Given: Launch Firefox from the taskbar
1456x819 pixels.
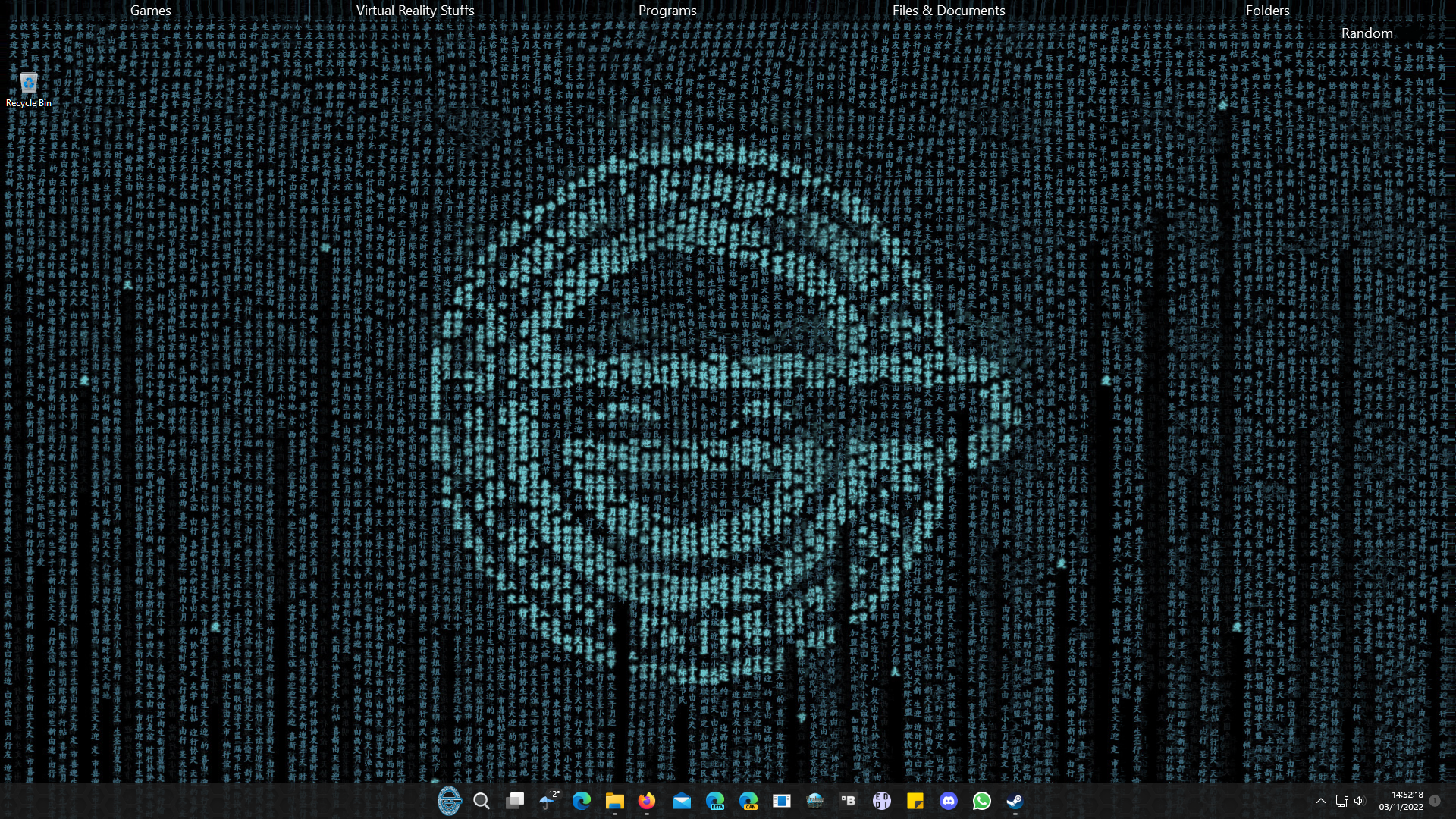Looking at the screenshot, I should pyautogui.click(x=647, y=801).
